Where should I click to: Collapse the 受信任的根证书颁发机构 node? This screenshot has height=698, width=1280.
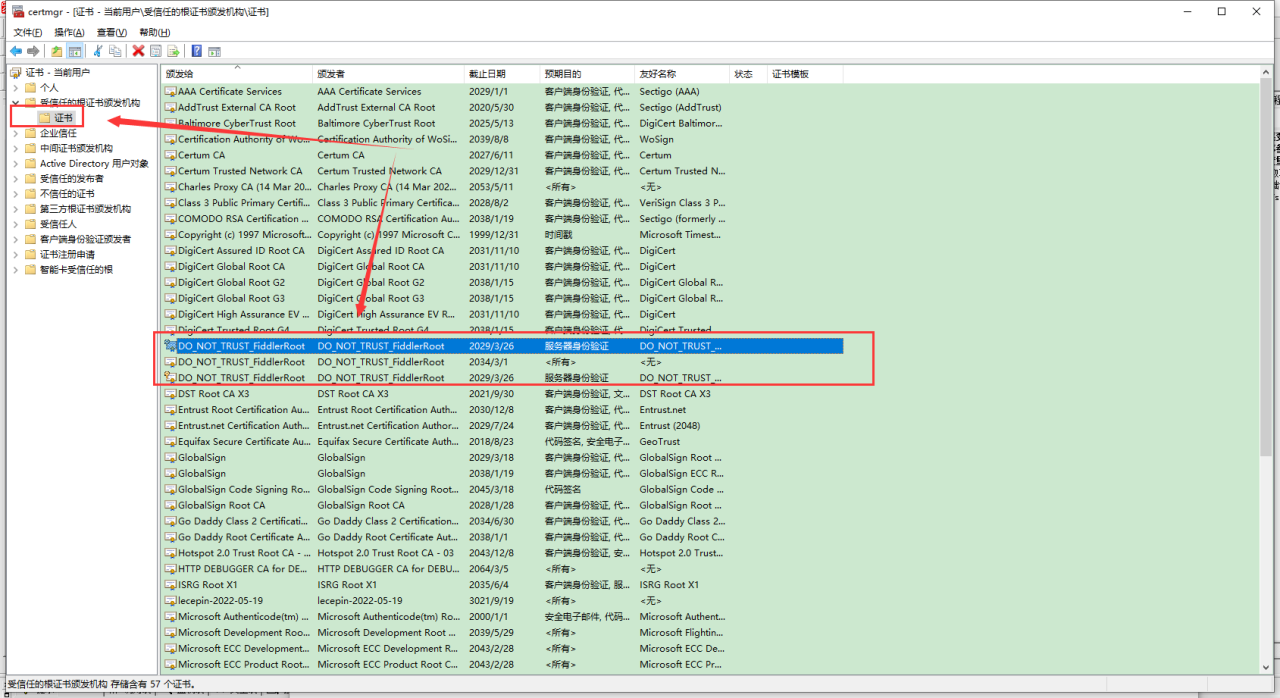15,103
